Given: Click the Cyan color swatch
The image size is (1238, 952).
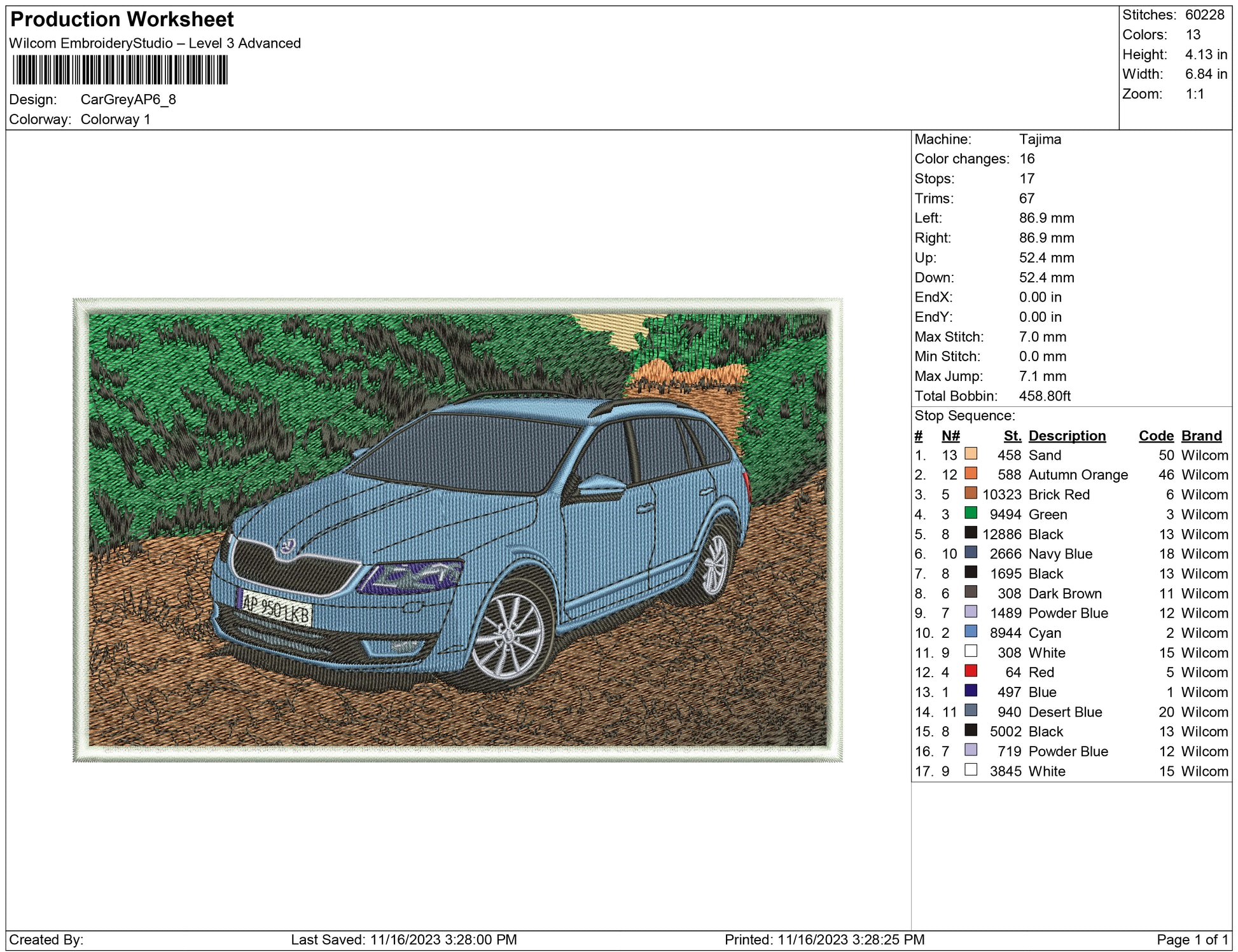Looking at the screenshot, I should [x=971, y=631].
